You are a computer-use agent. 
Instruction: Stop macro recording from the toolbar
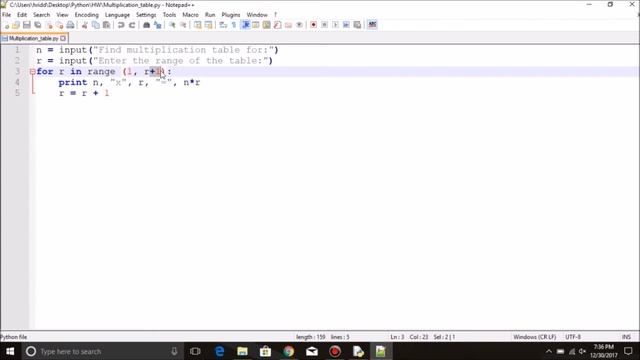click(x=324, y=25)
